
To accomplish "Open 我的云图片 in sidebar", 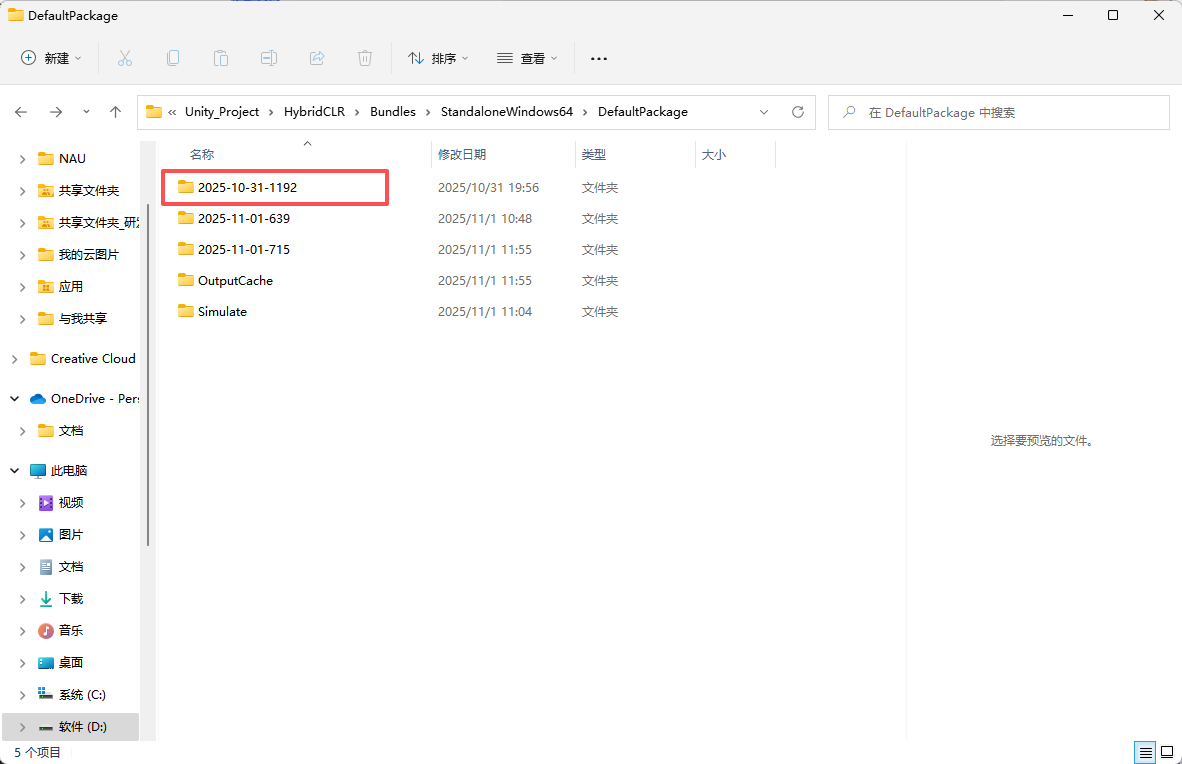I will tap(89, 254).
